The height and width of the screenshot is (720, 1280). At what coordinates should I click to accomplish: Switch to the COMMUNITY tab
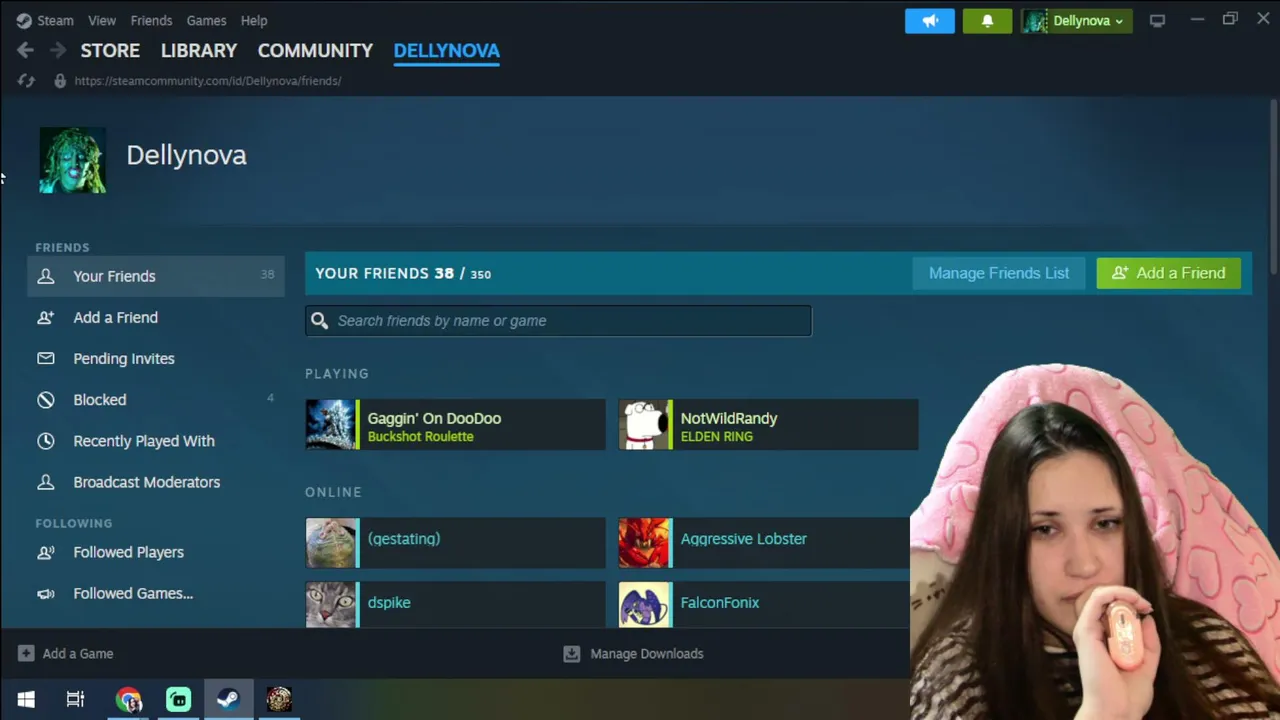tap(315, 50)
